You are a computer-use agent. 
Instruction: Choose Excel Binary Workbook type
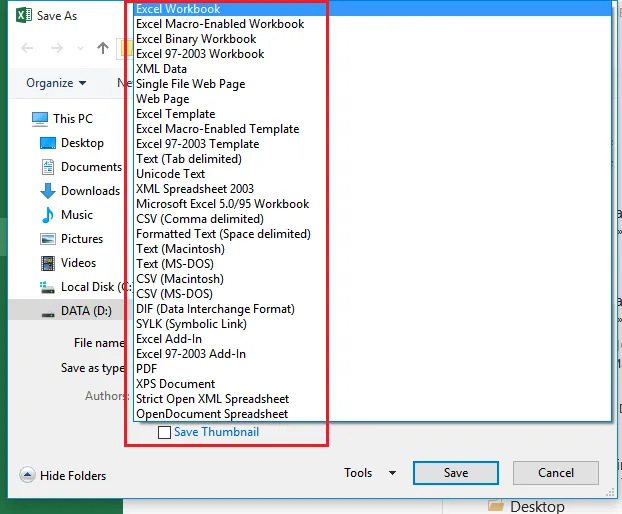coord(372,39)
